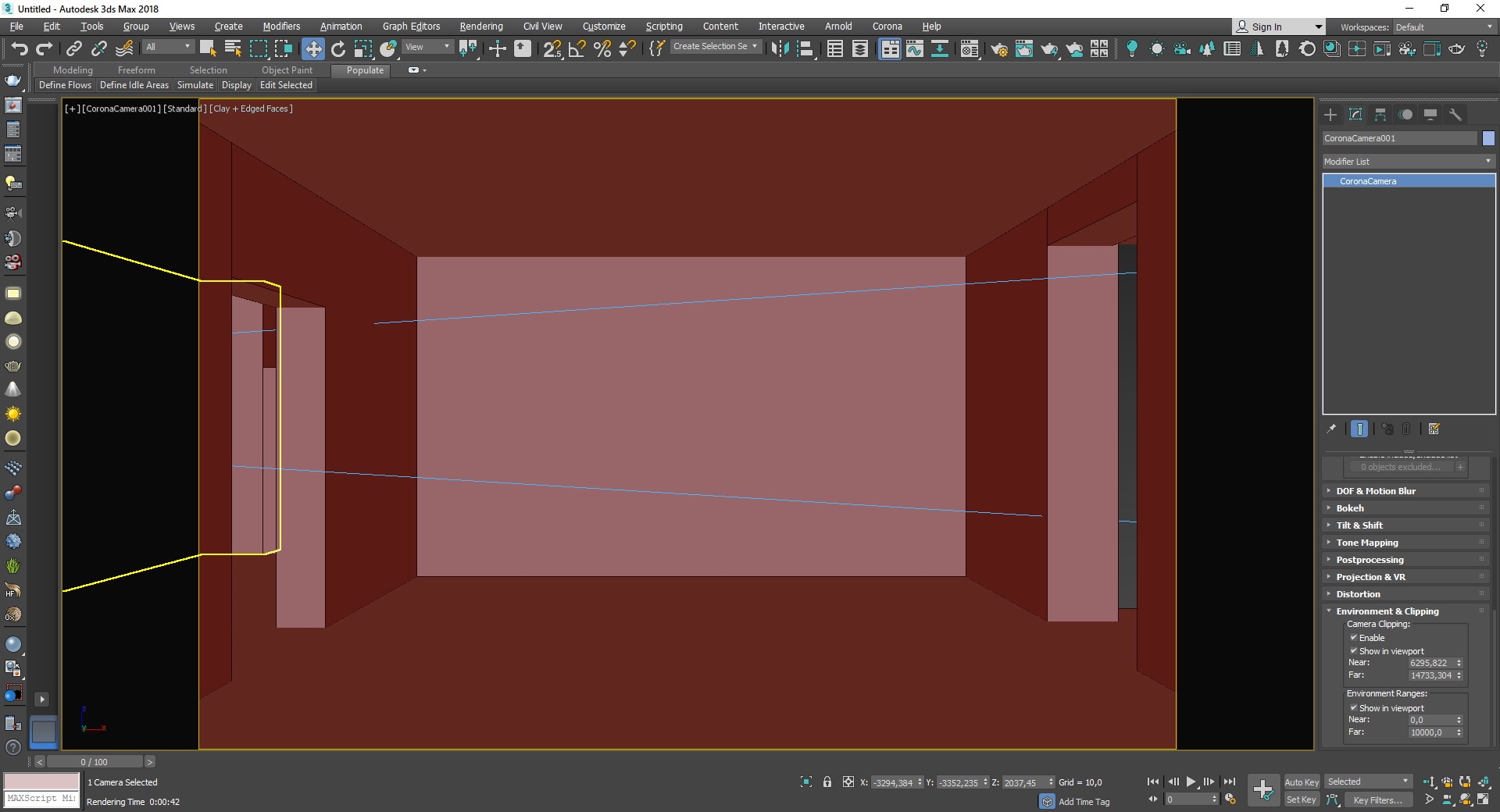The width and height of the screenshot is (1500, 812).
Task: Activate the Select and Rotate tool
Action: (x=338, y=48)
